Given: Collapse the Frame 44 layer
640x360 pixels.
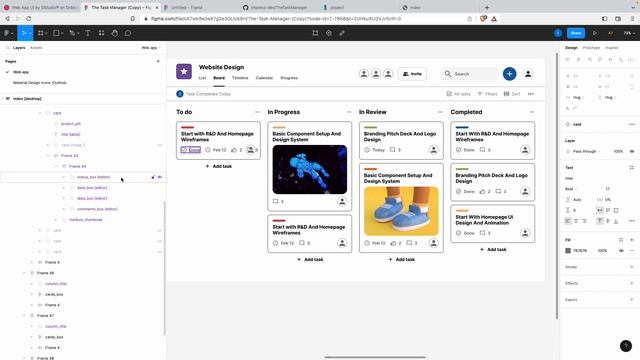Looking at the screenshot, I should coord(56,167).
